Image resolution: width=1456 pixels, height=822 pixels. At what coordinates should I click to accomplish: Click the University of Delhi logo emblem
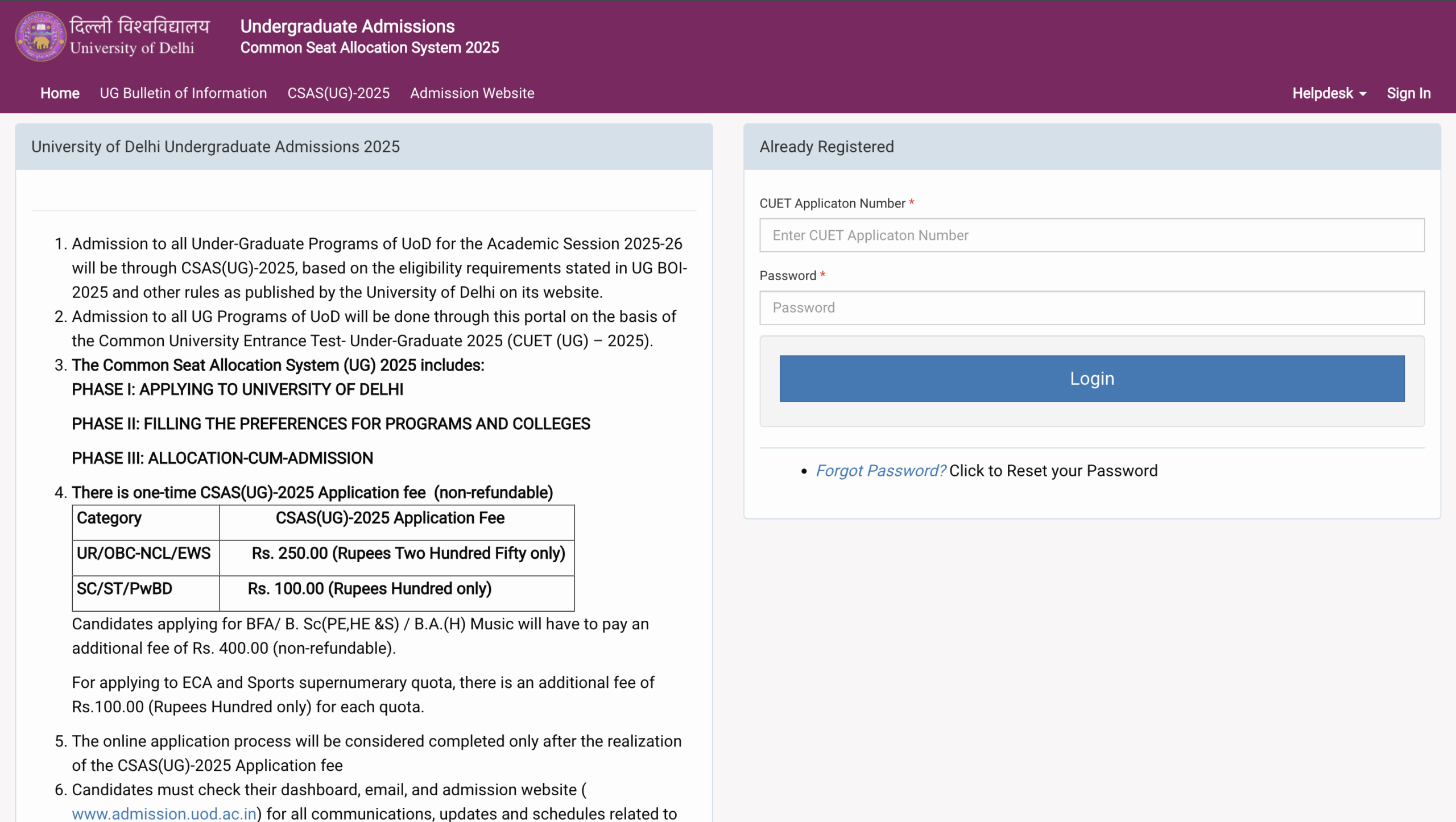point(40,37)
